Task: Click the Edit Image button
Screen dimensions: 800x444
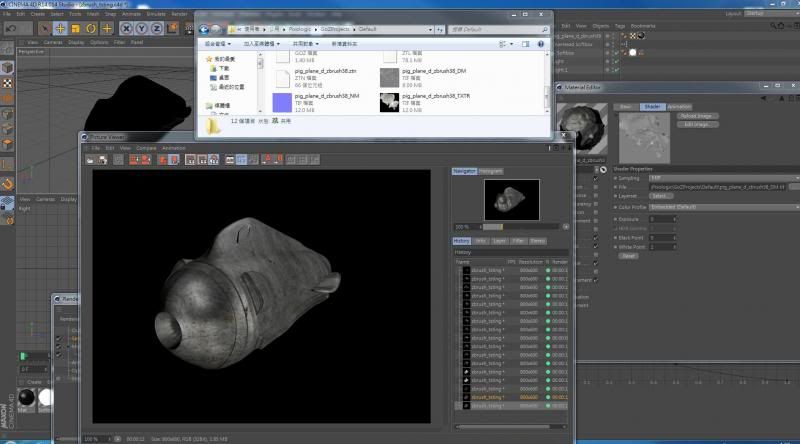Action: [x=699, y=123]
